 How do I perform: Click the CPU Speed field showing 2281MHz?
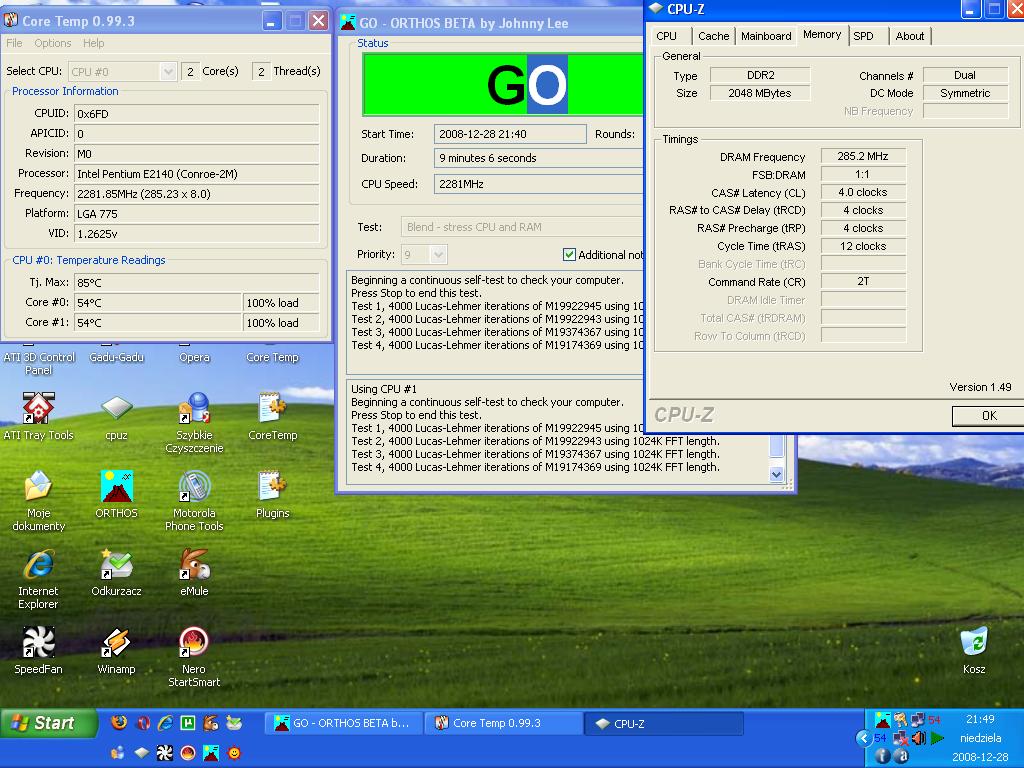pos(538,184)
